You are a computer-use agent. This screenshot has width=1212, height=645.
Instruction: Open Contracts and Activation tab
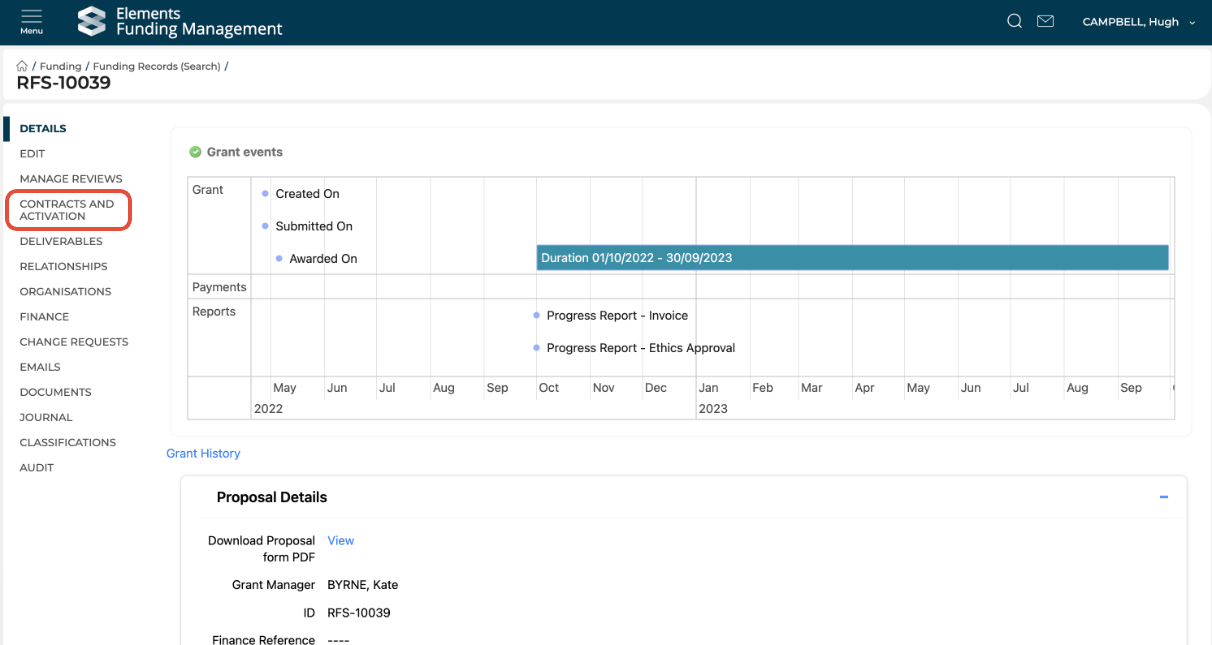(x=67, y=210)
